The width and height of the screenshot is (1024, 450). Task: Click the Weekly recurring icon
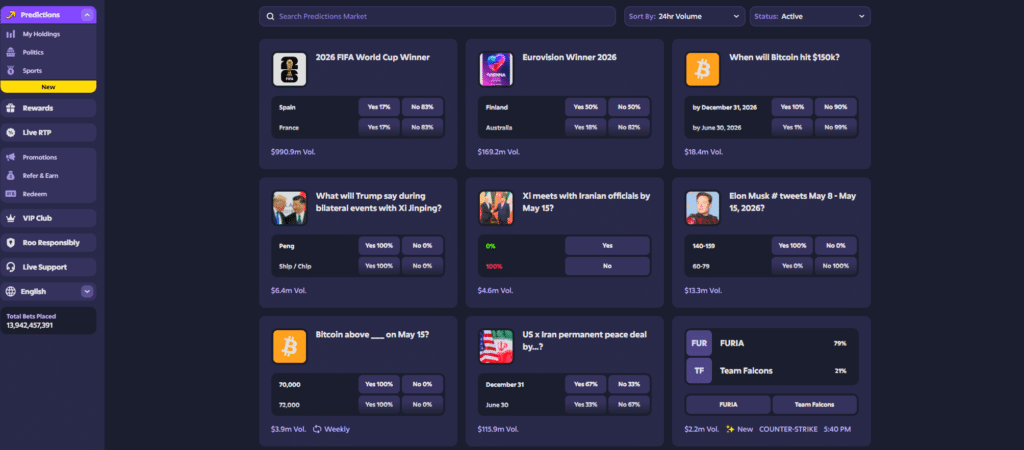click(x=317, y=429)
